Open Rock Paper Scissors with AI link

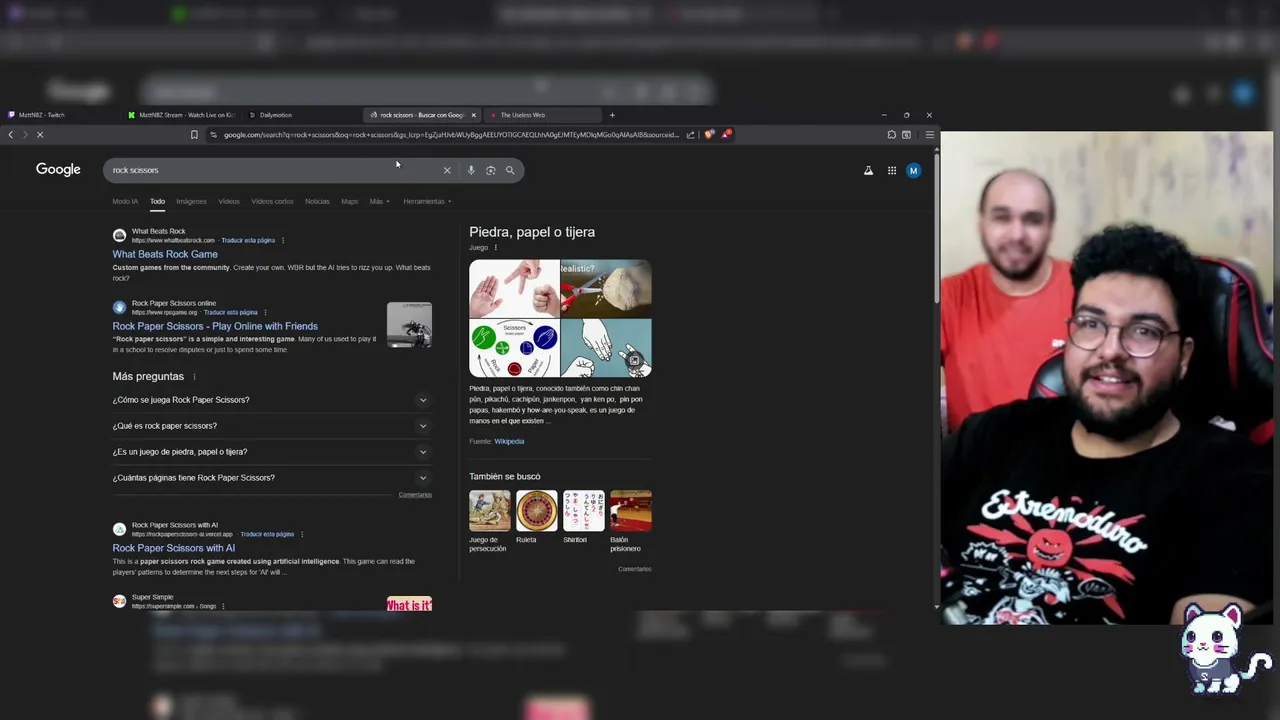coord(174,548)
